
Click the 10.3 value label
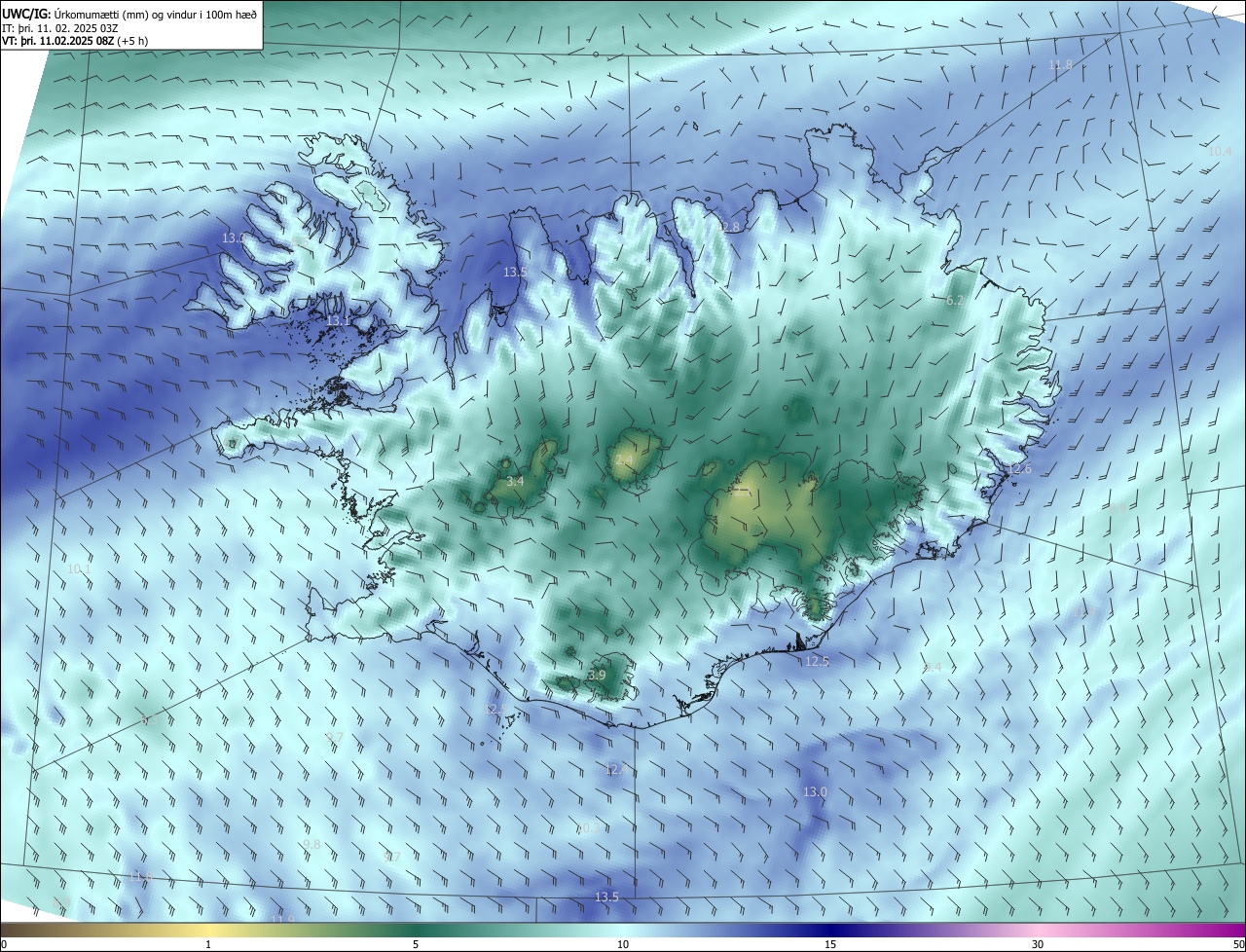point(588,827)
